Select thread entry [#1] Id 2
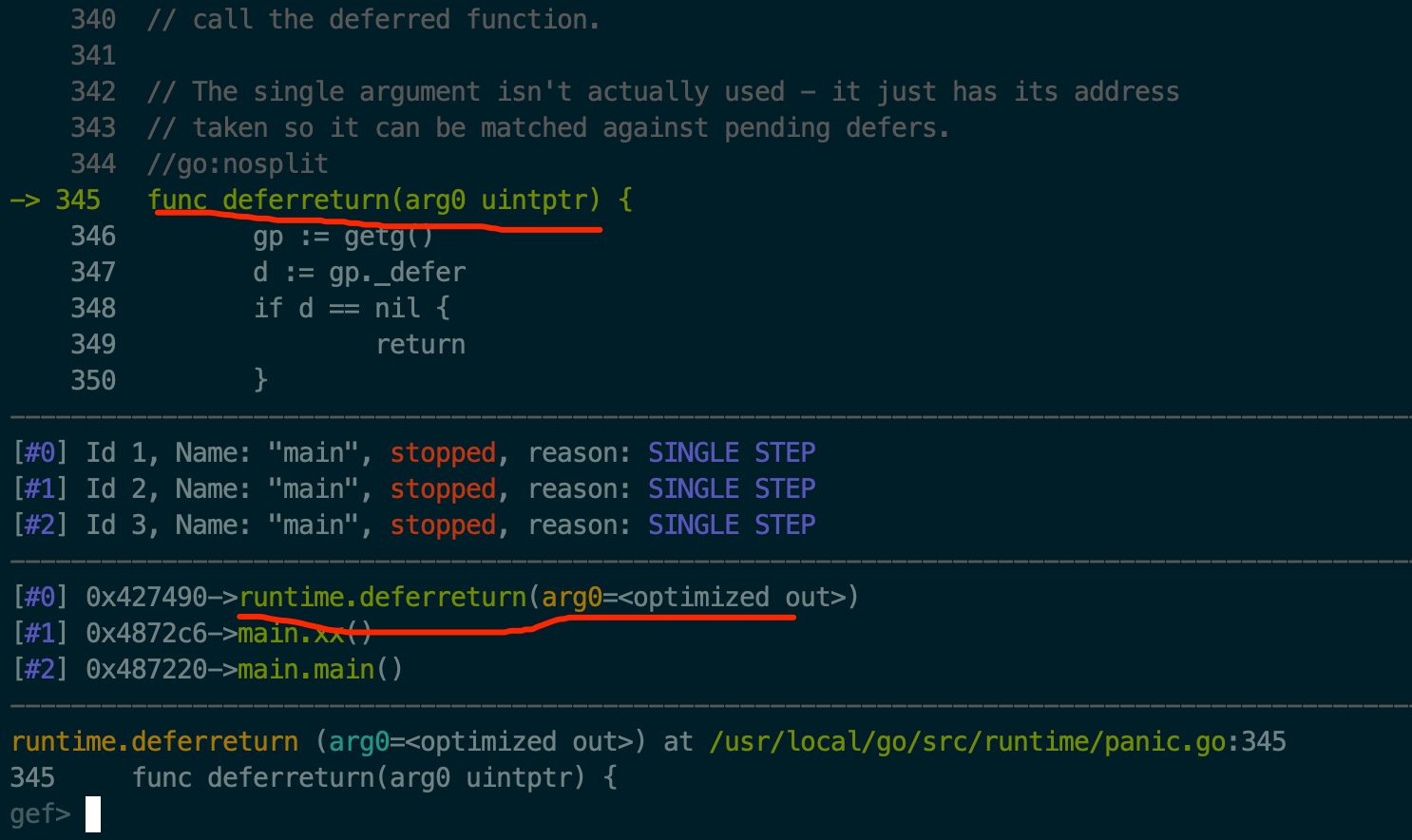Viewport: 1412px width, 840px height. 414,488
